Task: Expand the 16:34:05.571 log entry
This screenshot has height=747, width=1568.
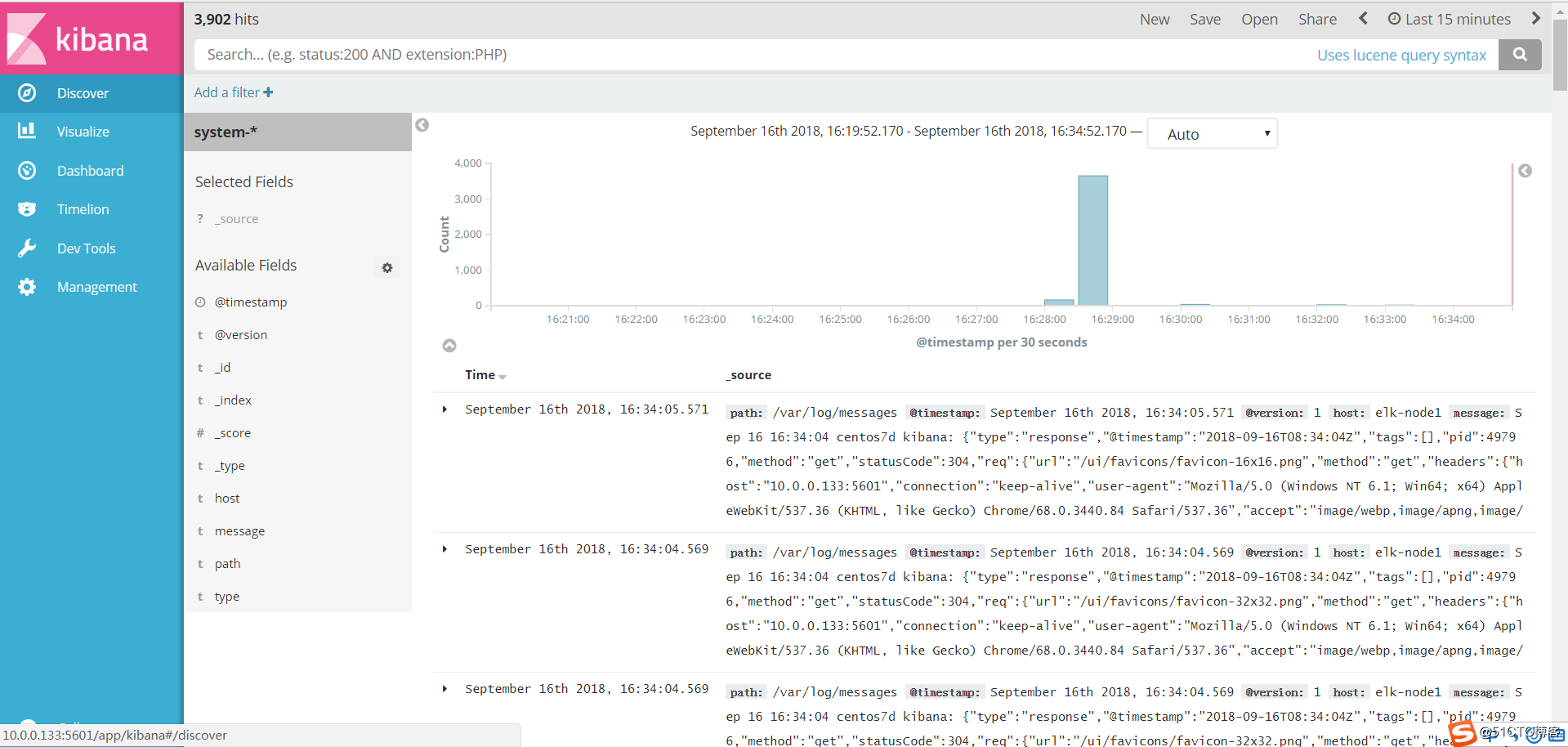Action: (444, 409)
